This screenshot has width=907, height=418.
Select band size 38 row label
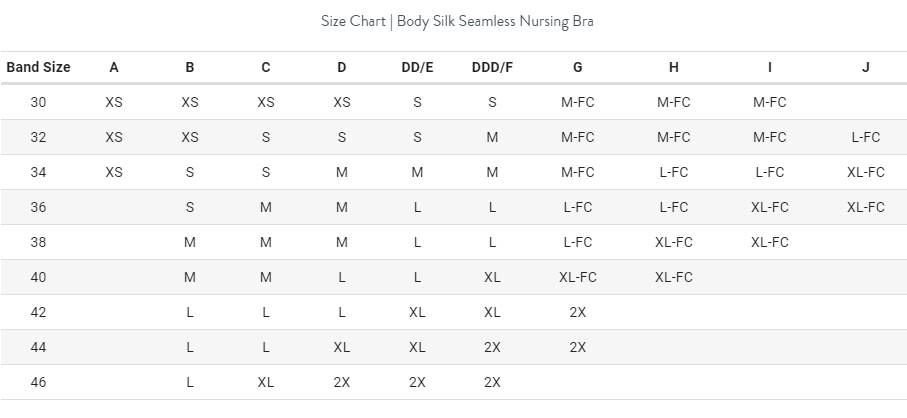38,242
